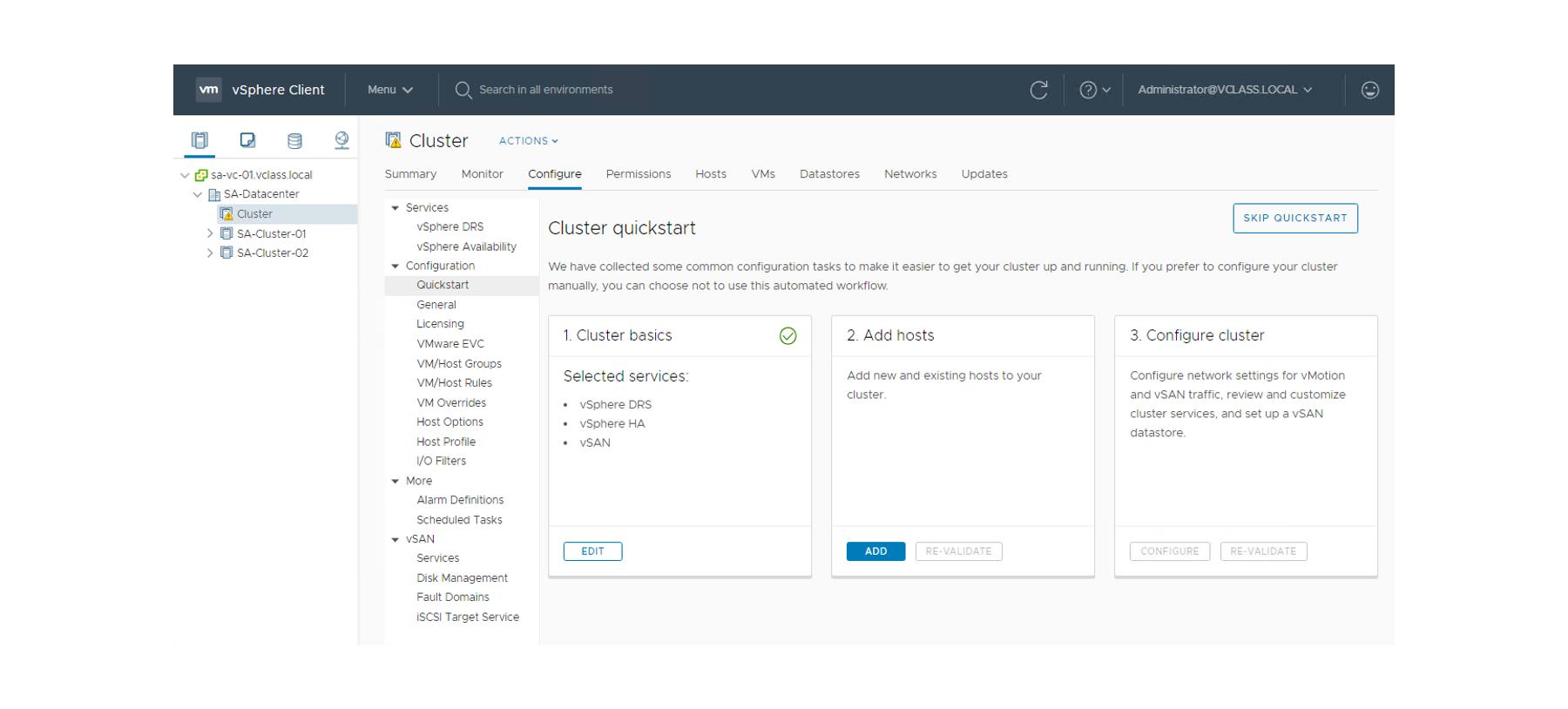Open the ACTIONS dropdown
Image resolution: width=1568 pixels, height=709 pixels.
(529, 140)
